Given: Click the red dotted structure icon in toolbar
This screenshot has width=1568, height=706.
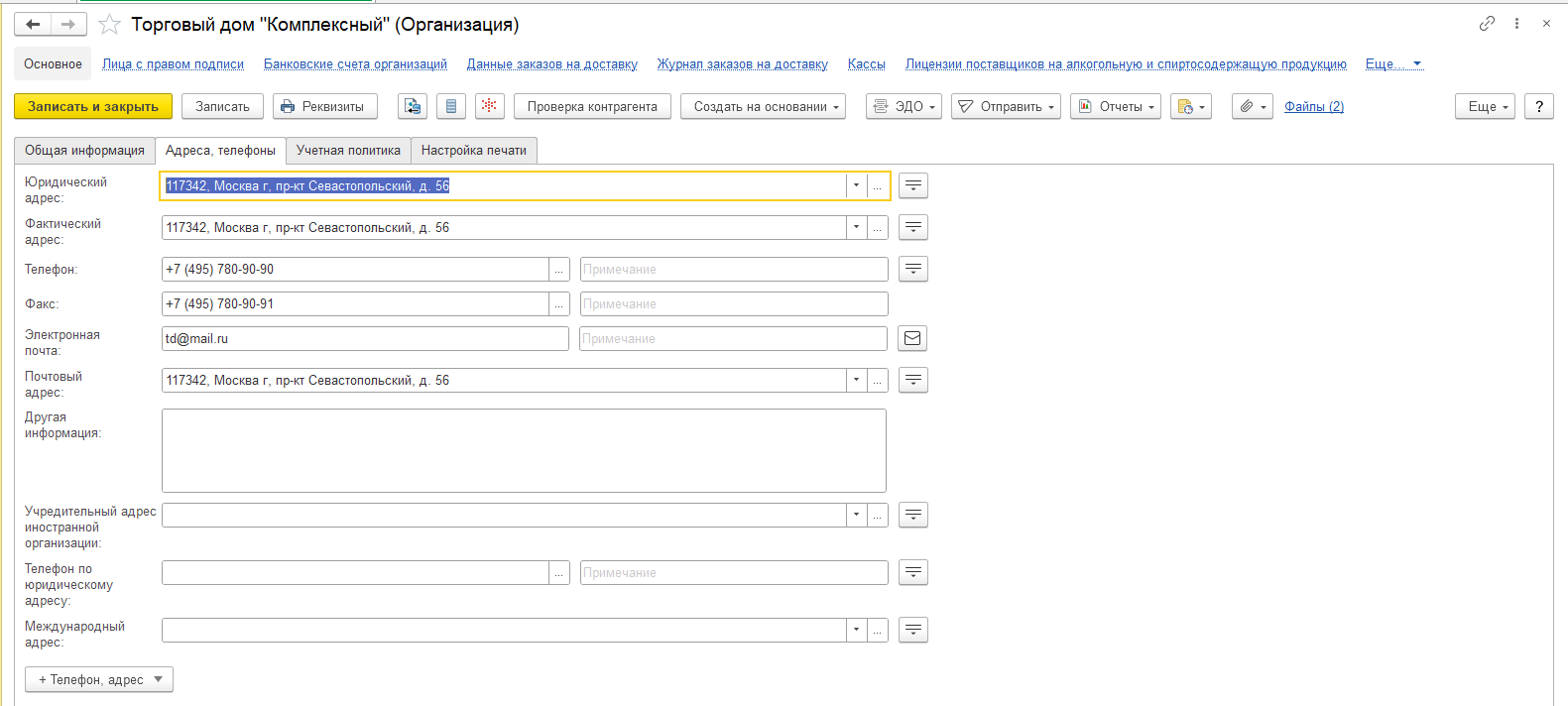Looking at the screenshot, I should [490, 106].
